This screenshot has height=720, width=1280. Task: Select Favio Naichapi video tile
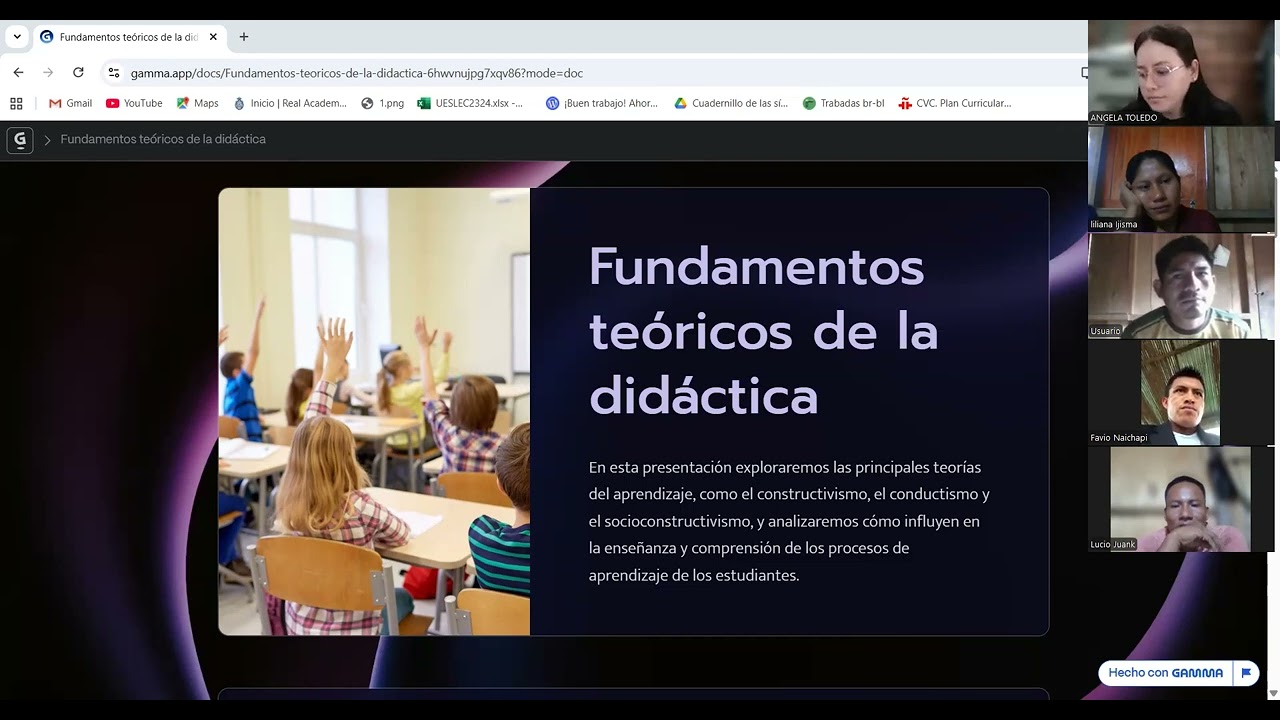tap(1180, 392)
